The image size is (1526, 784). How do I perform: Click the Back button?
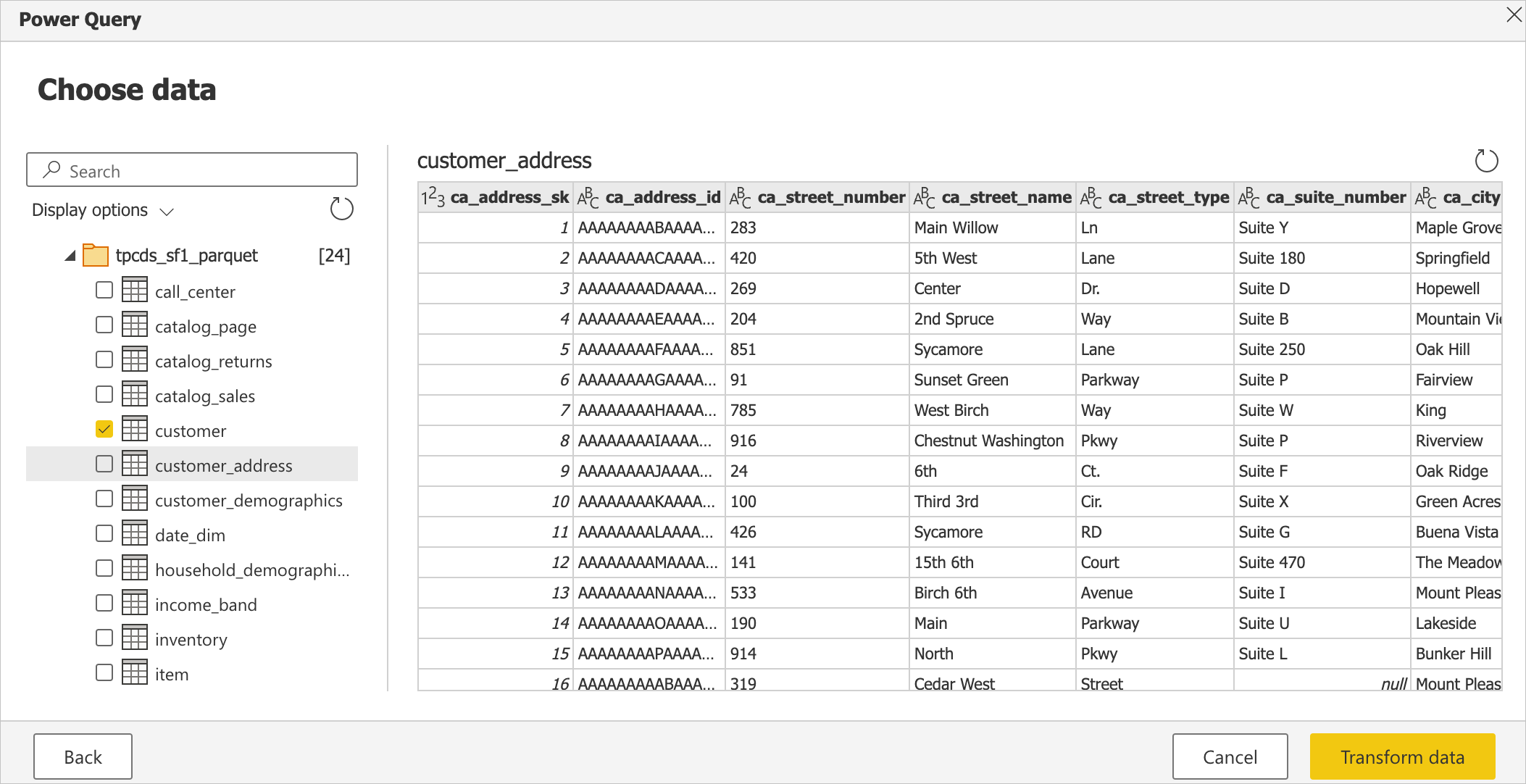tap(84, 755)
